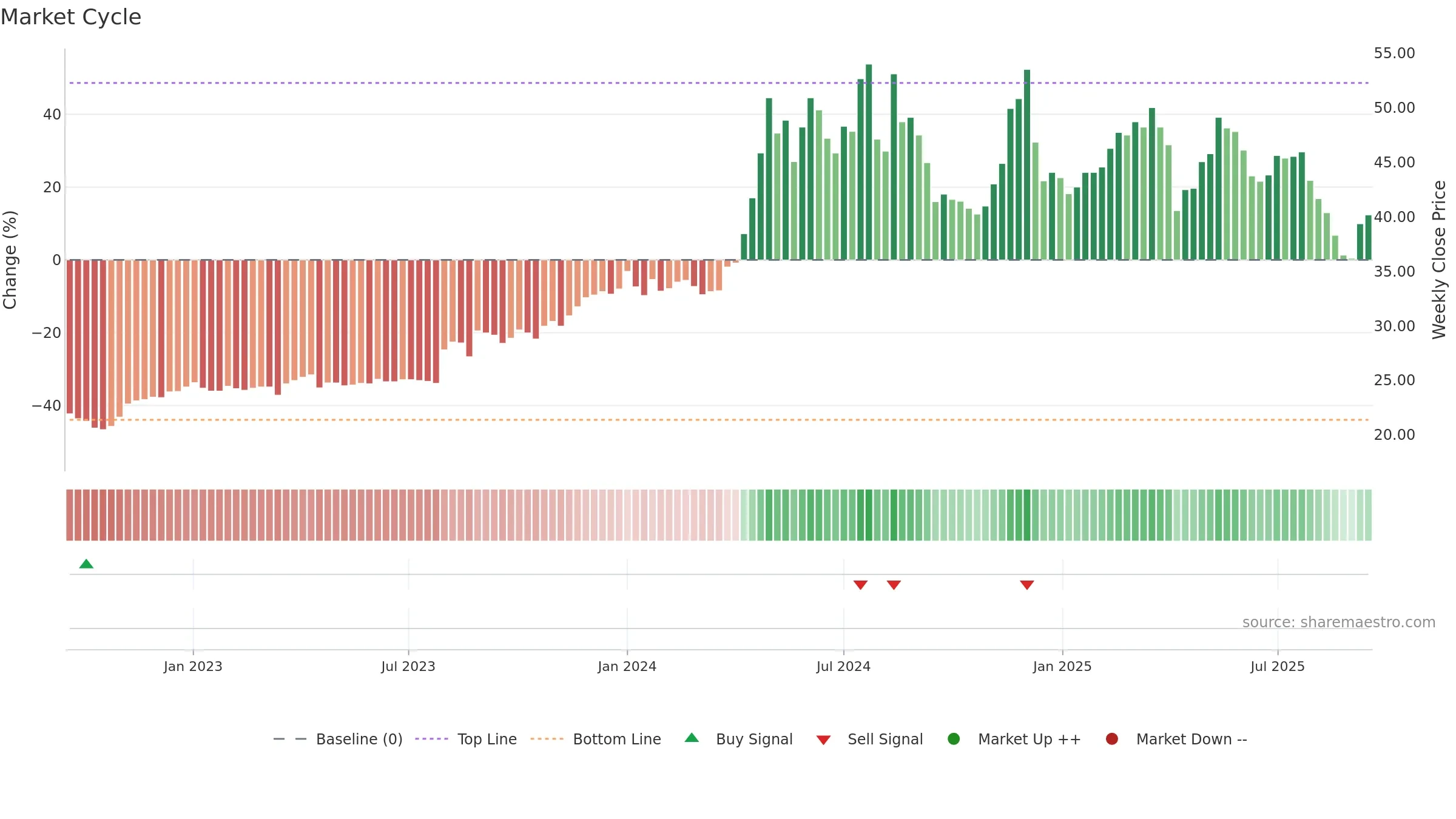
Task: Click the green Market Up legend dot
Action: point(954,739)
